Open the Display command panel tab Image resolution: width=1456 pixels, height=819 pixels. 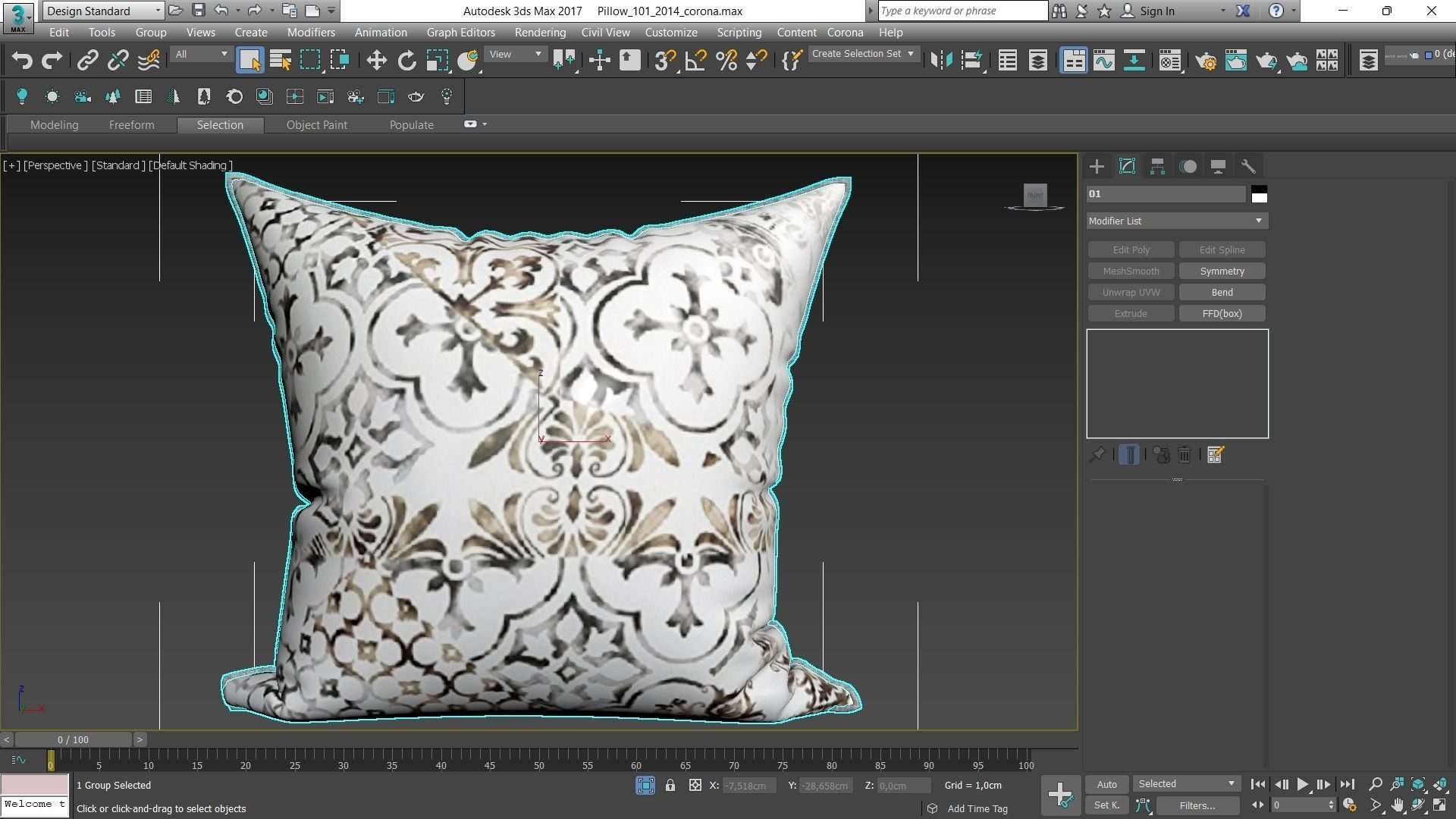point(1218,167)
